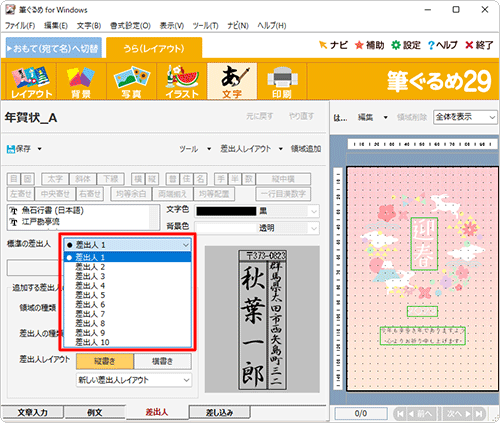Viewport: 500px width, 423px height.
Task: Click 編集 in preview toolbar
Action: (x=365, y=117)
